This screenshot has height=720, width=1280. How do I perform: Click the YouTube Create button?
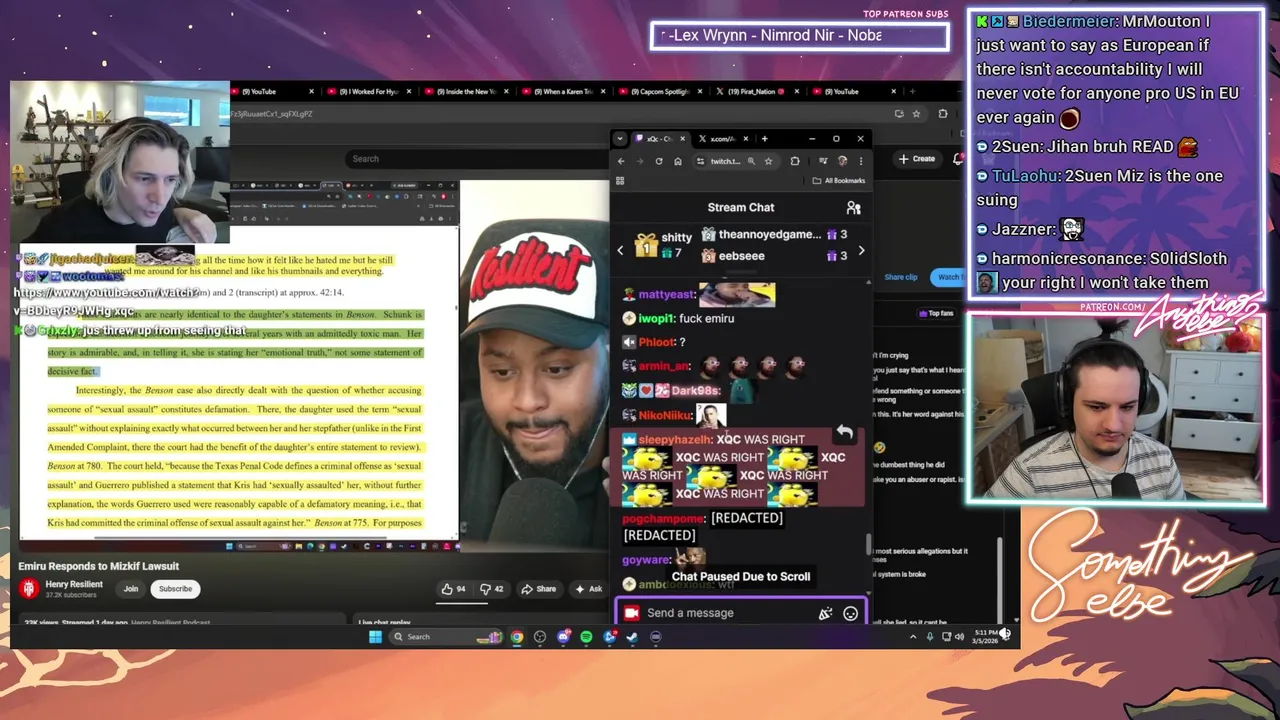point(917,159)
